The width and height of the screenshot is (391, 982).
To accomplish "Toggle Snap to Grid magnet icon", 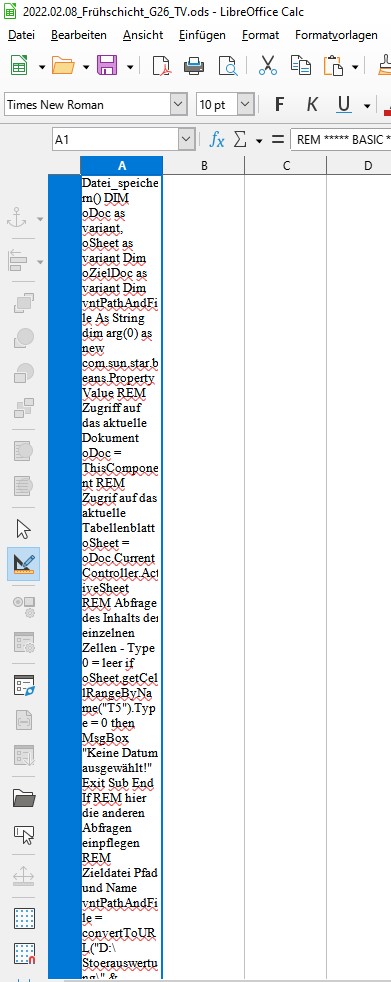I will click(24, 954).
